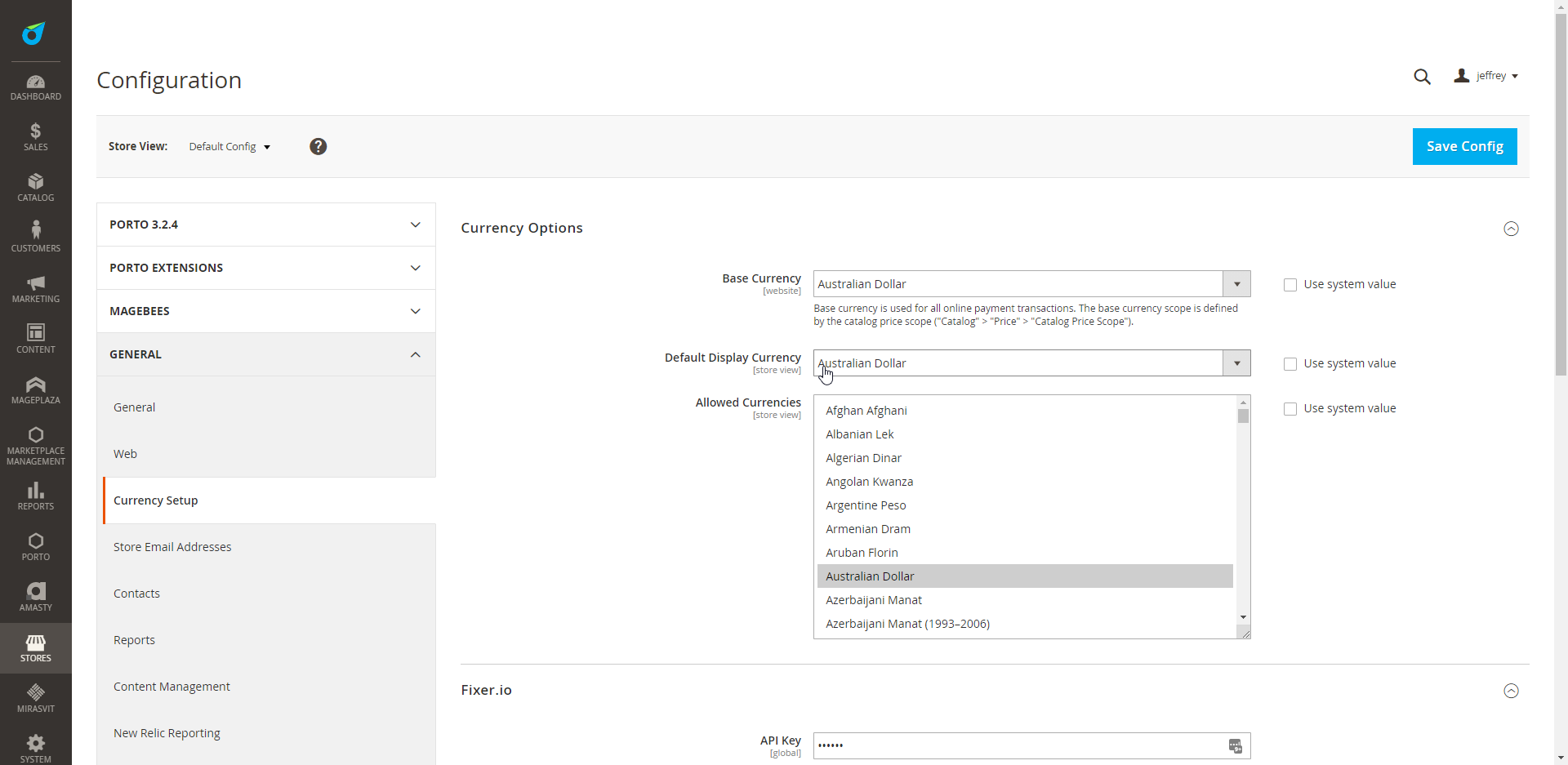The height and width of the screenshot is (765, 1568).
Task: Check Base Currency use system value
Action: (x=1290, y=285)
